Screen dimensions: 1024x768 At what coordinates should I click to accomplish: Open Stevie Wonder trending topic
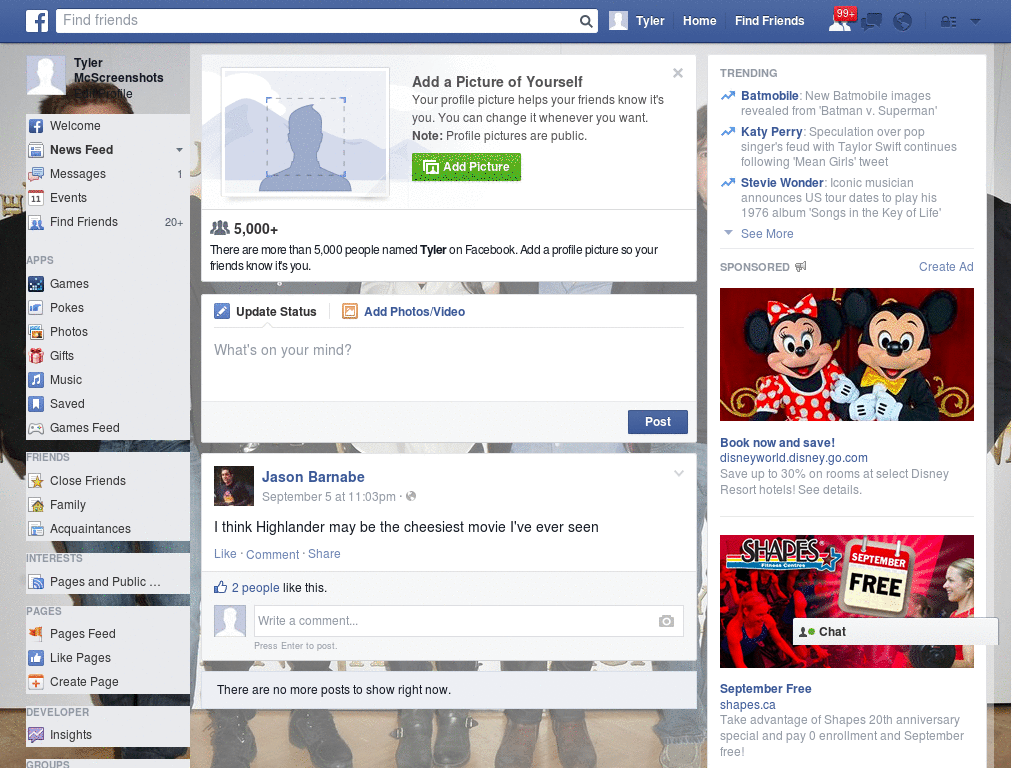782,183
